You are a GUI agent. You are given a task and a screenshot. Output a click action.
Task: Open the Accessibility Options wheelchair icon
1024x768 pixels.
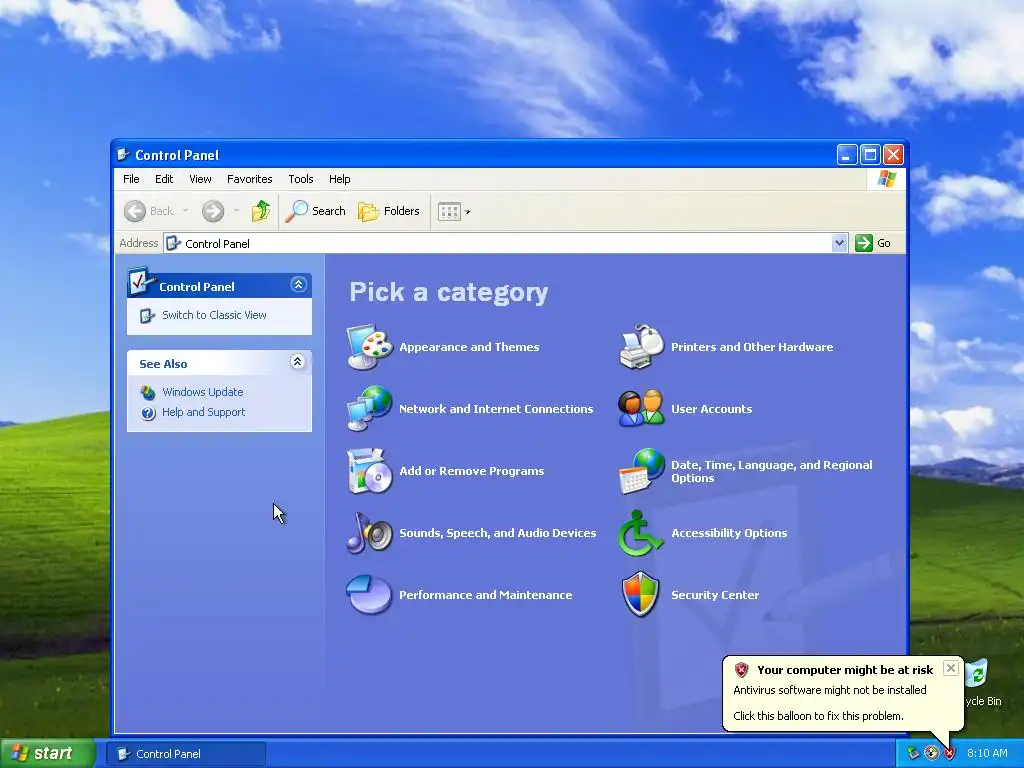[x=640, y=533]
